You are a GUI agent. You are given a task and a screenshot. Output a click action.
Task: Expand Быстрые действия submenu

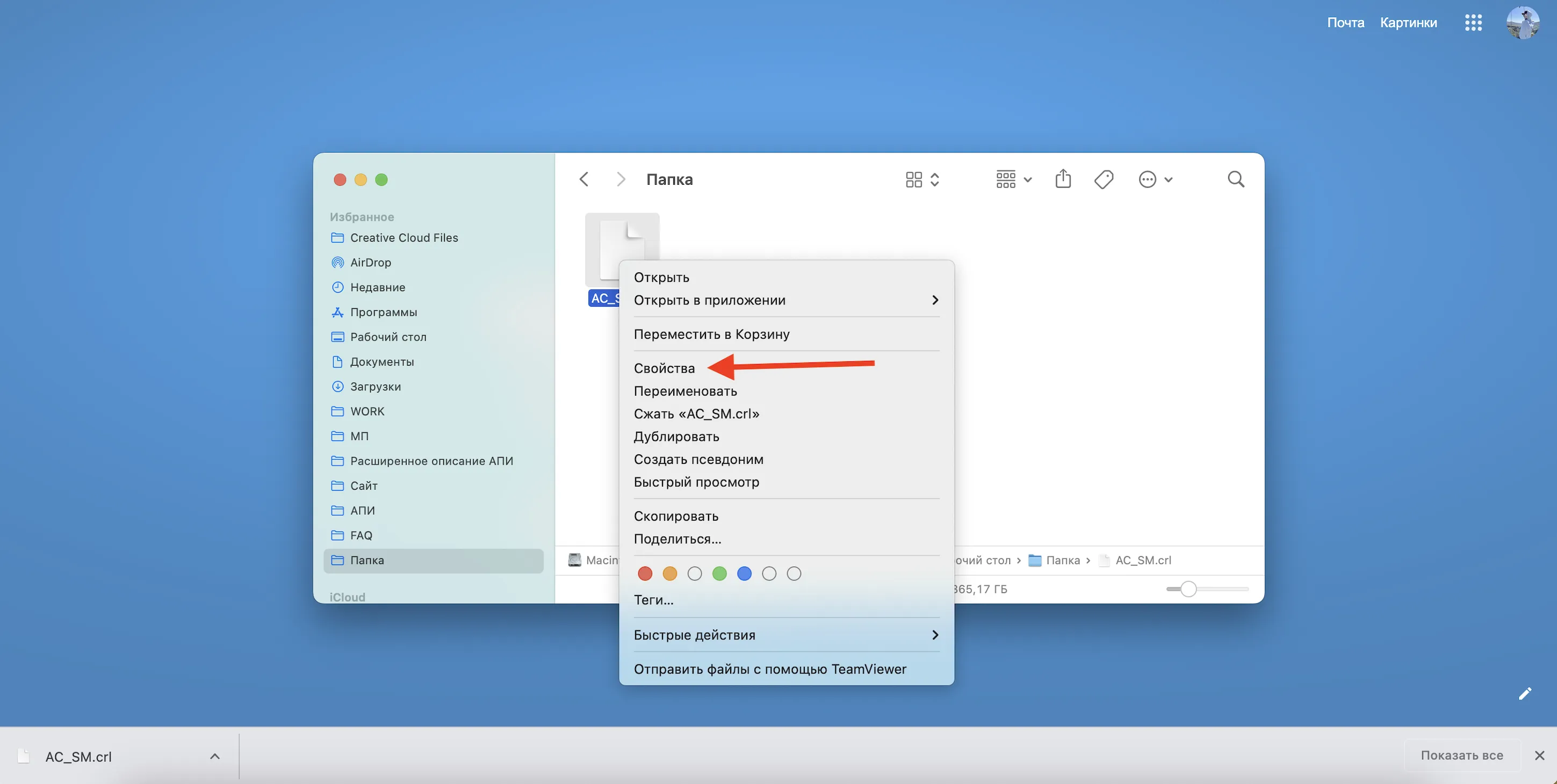click(x=787, y=635)
